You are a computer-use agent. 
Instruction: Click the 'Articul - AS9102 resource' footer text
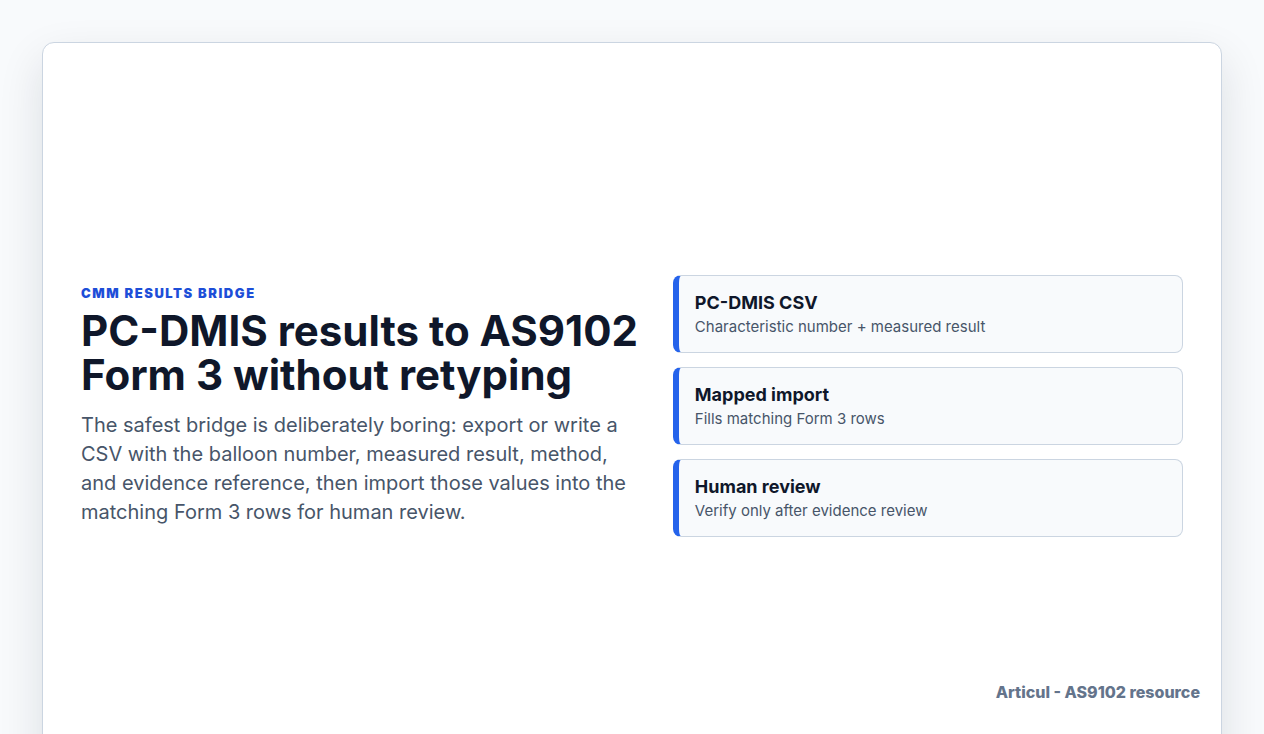pyautogui.click(x=1098, y=692)
